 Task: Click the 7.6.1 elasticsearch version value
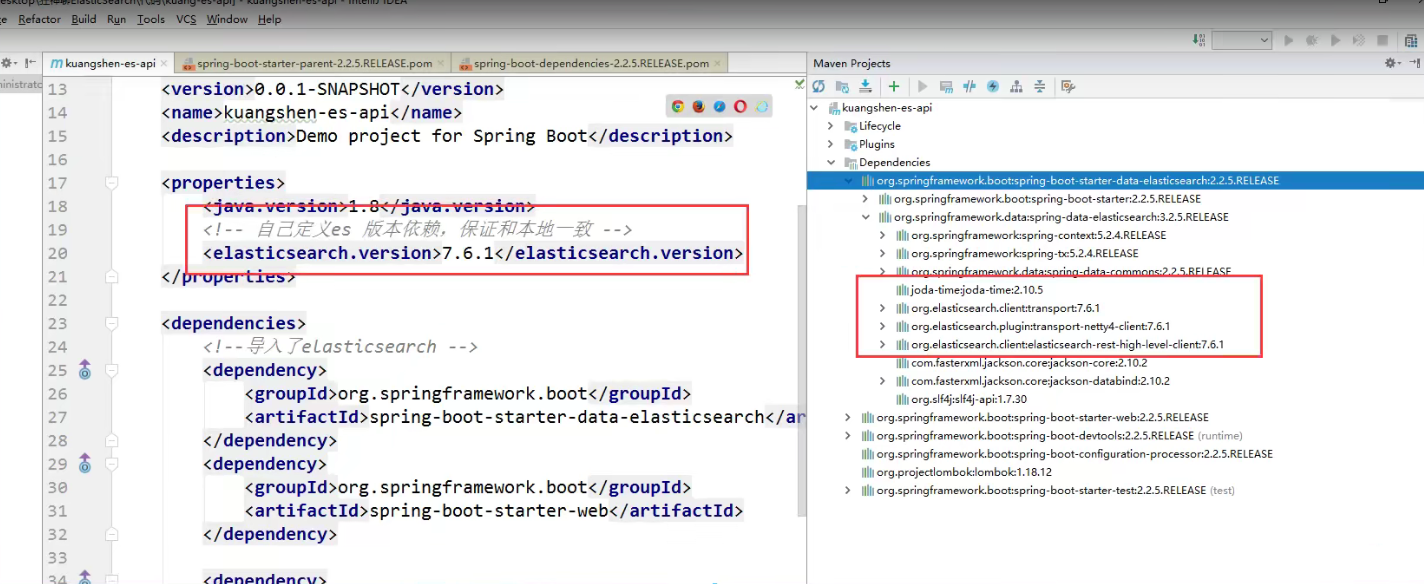pos(468,253)
